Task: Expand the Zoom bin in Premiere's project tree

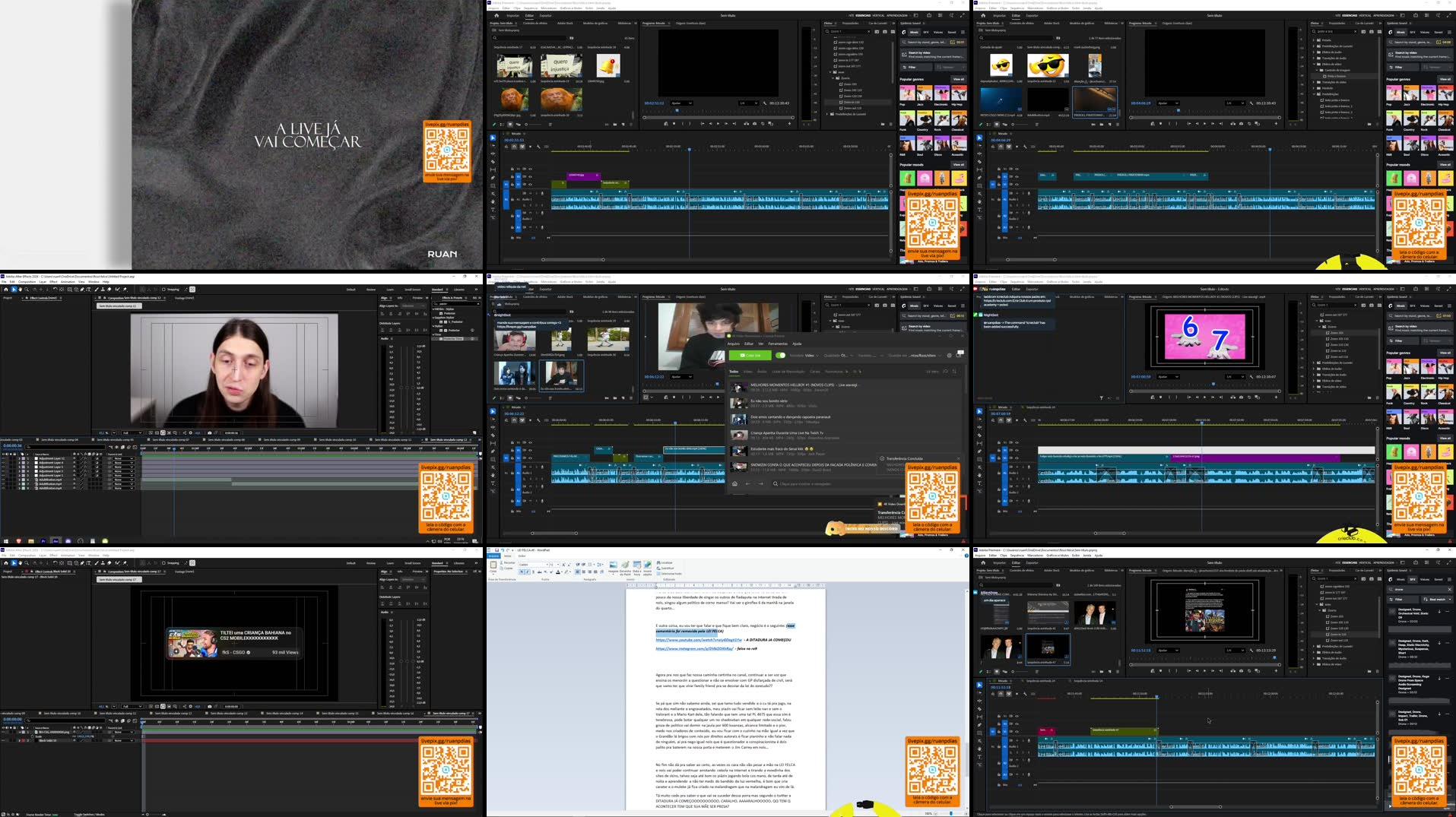Action: click(834, 78)
